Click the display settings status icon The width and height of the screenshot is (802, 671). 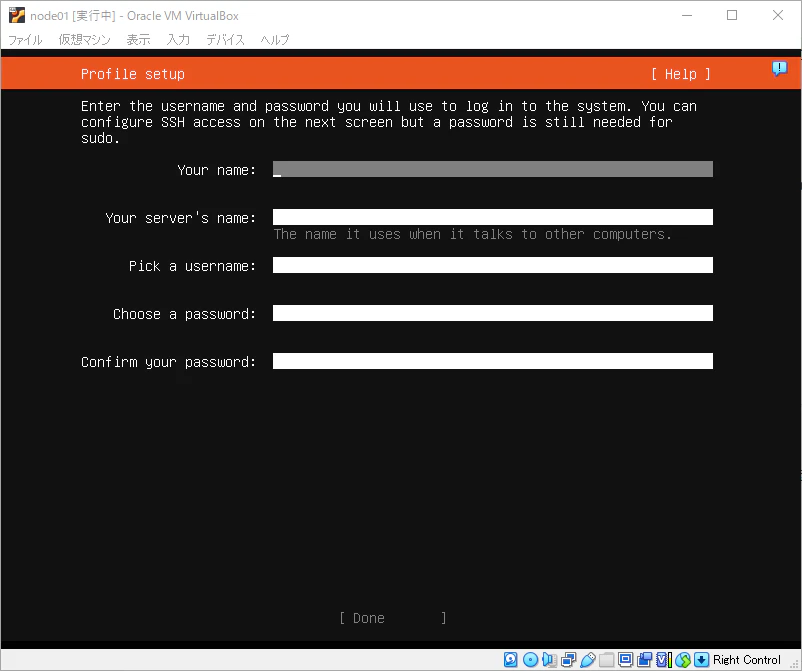(x=626, y=660)
